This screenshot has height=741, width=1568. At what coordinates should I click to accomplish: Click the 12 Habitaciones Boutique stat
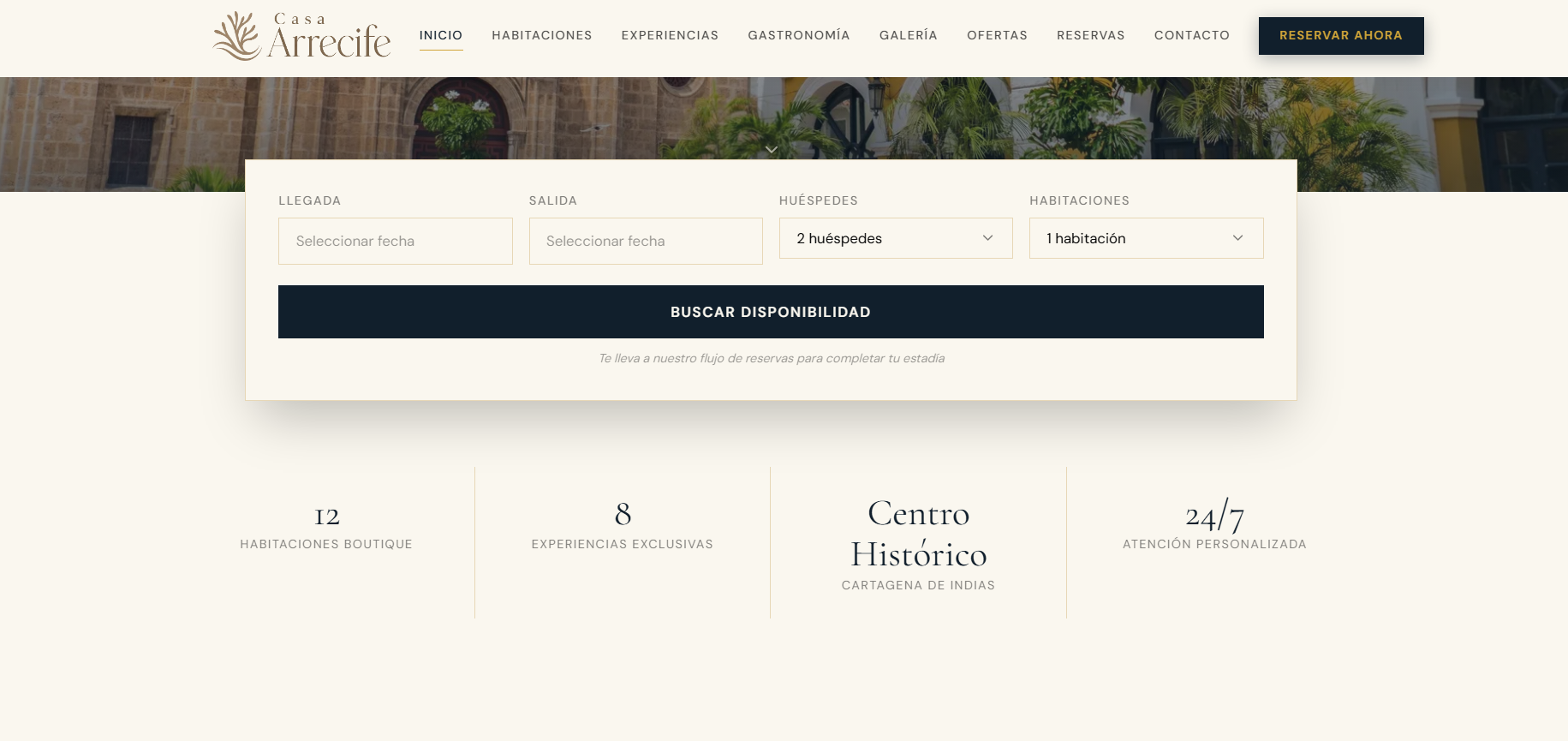[x=326, y=526]
